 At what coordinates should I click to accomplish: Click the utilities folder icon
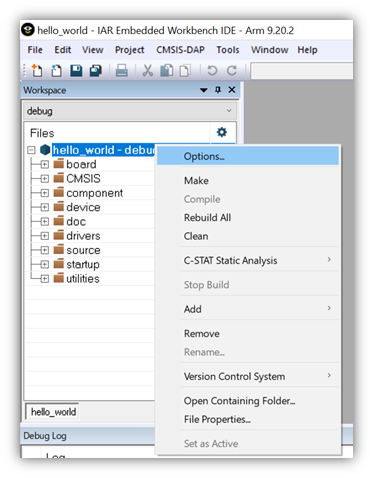(59, 278)
